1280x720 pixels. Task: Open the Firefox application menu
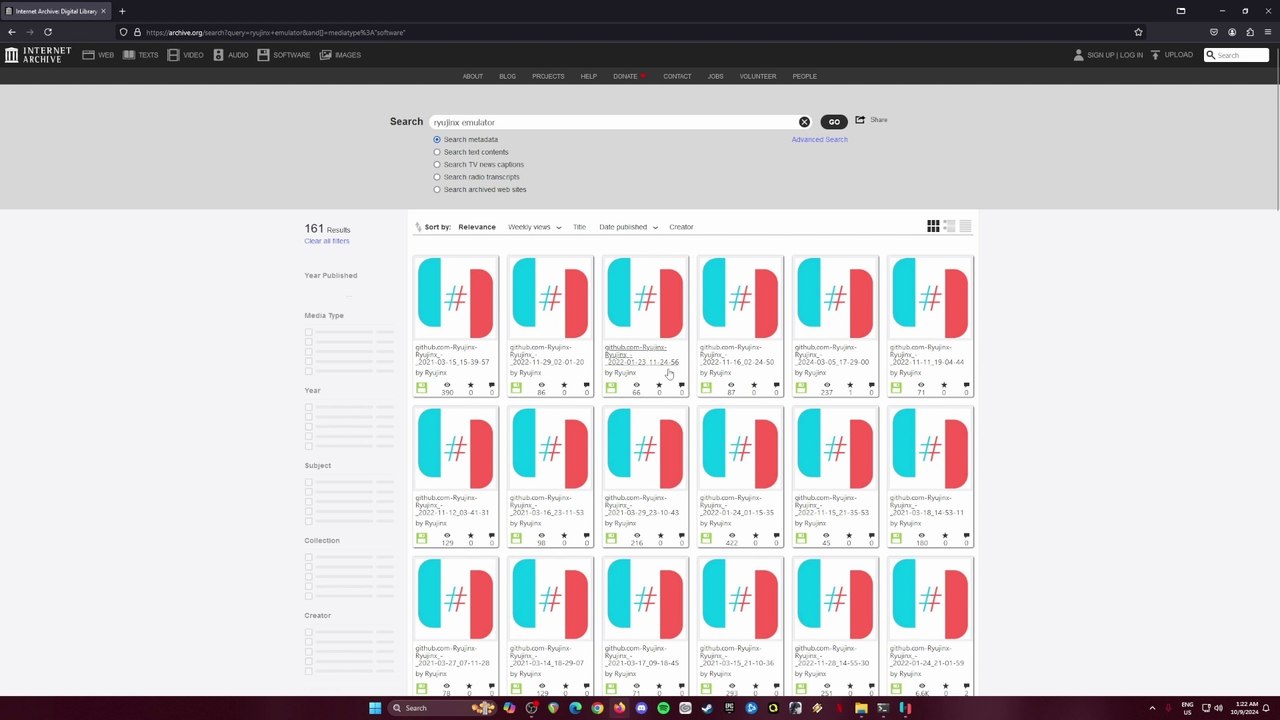(x=1268, y=32)
